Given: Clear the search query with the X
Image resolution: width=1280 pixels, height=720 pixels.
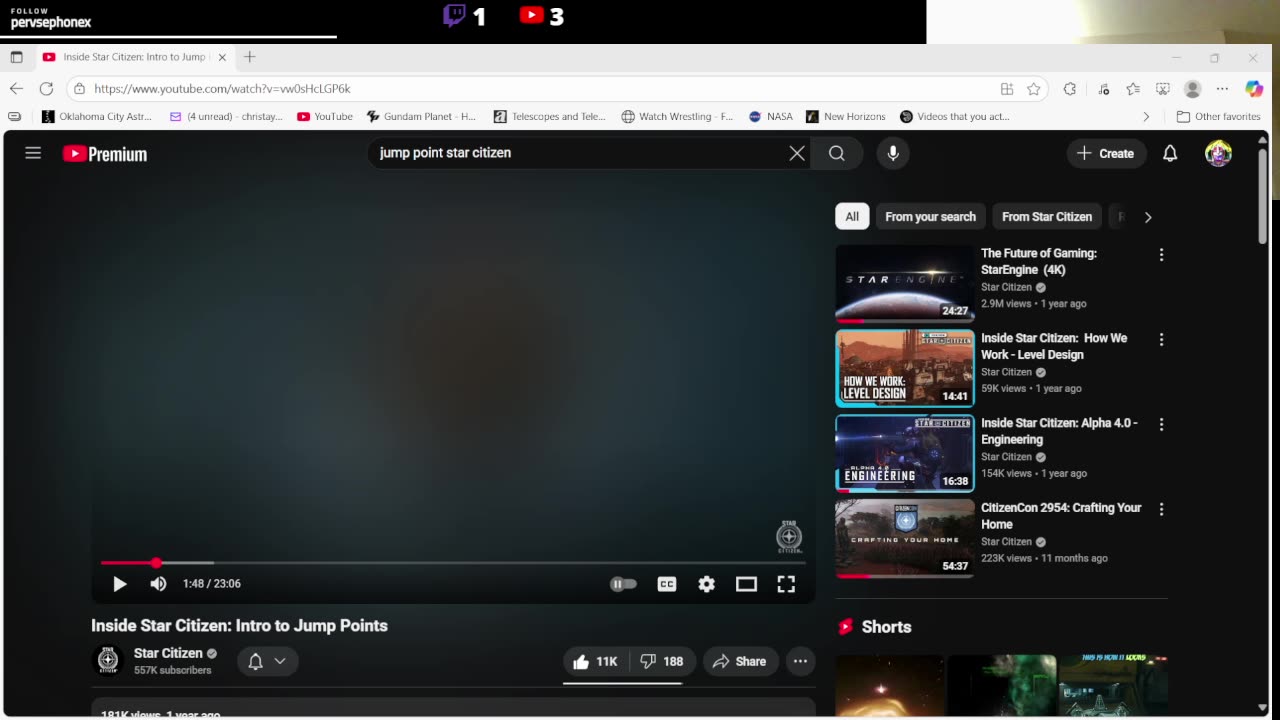Looking at the screenshot, I should click(x=797, y=153).
